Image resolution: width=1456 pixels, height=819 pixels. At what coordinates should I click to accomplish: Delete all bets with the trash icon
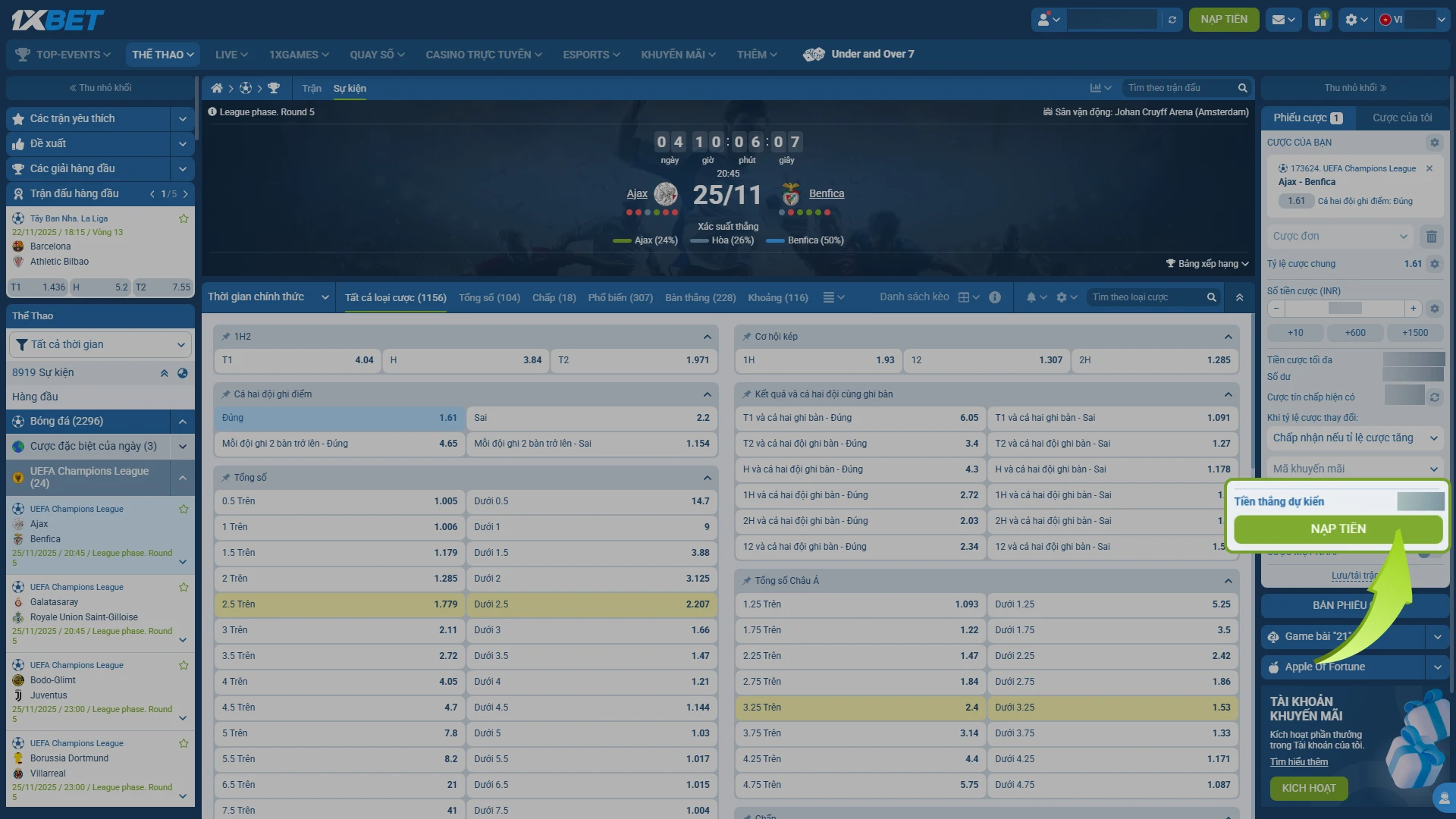coord(1432,237)
